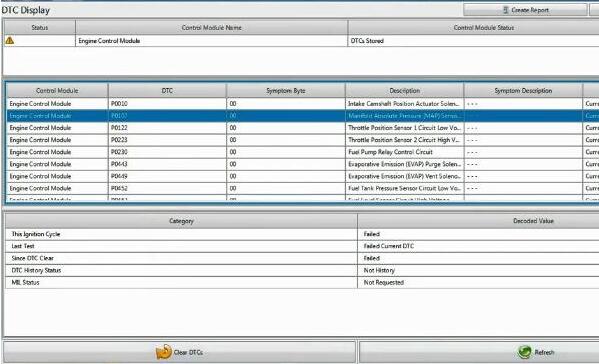Click the Create Report button
This screenshot has width=599, height=364.
point(525,10)
